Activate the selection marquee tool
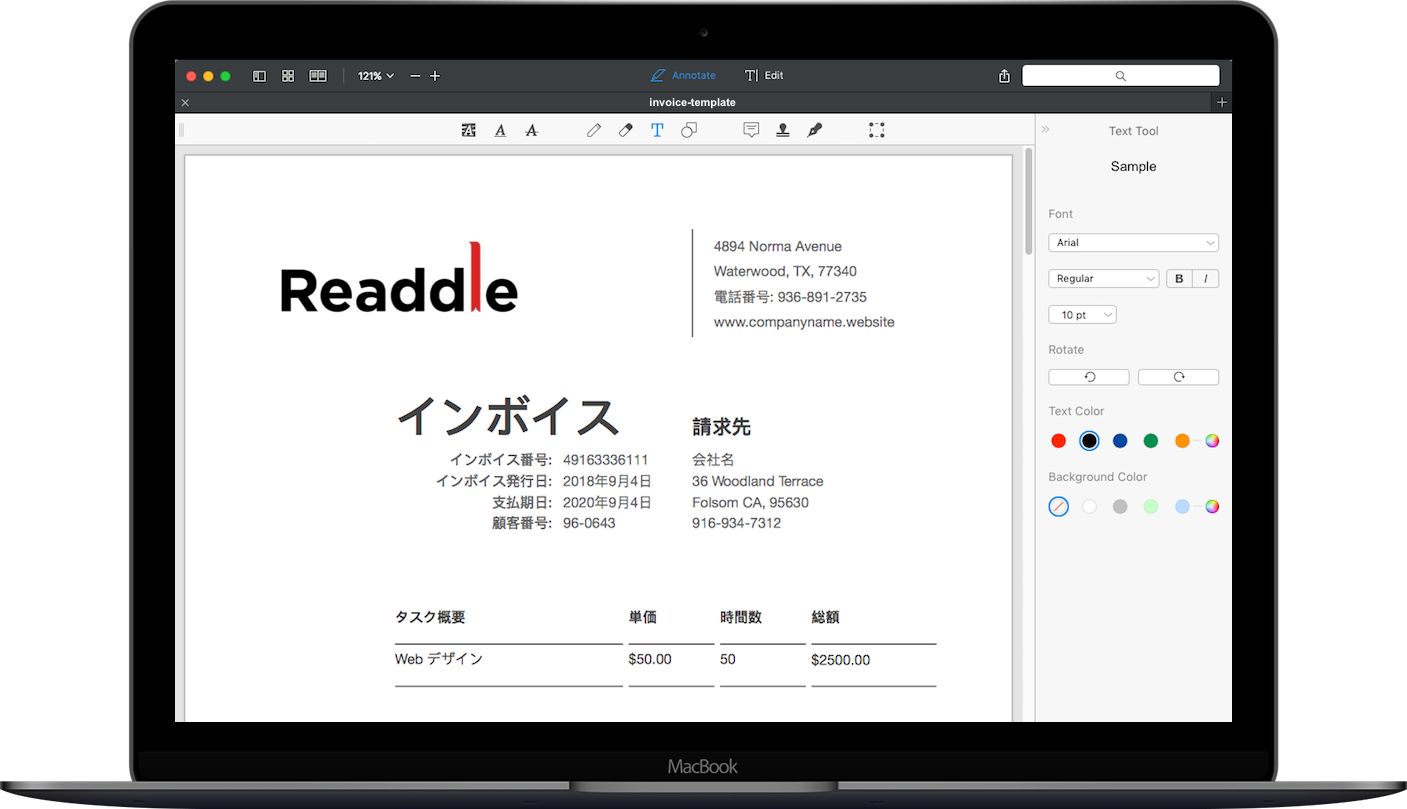 coord(877,130)
